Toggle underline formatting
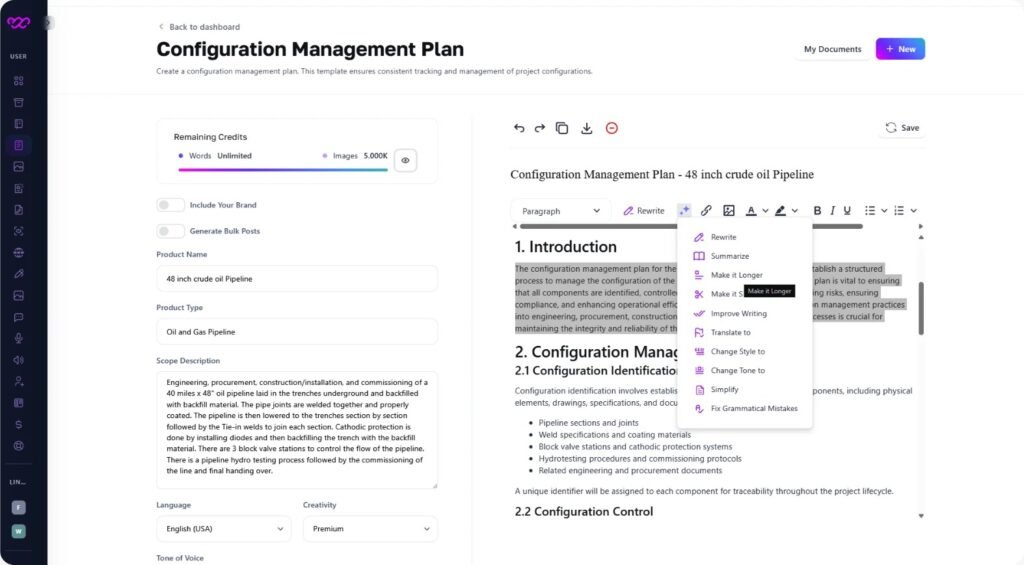Screen dimensions: 1024x565 click(847, 210)
